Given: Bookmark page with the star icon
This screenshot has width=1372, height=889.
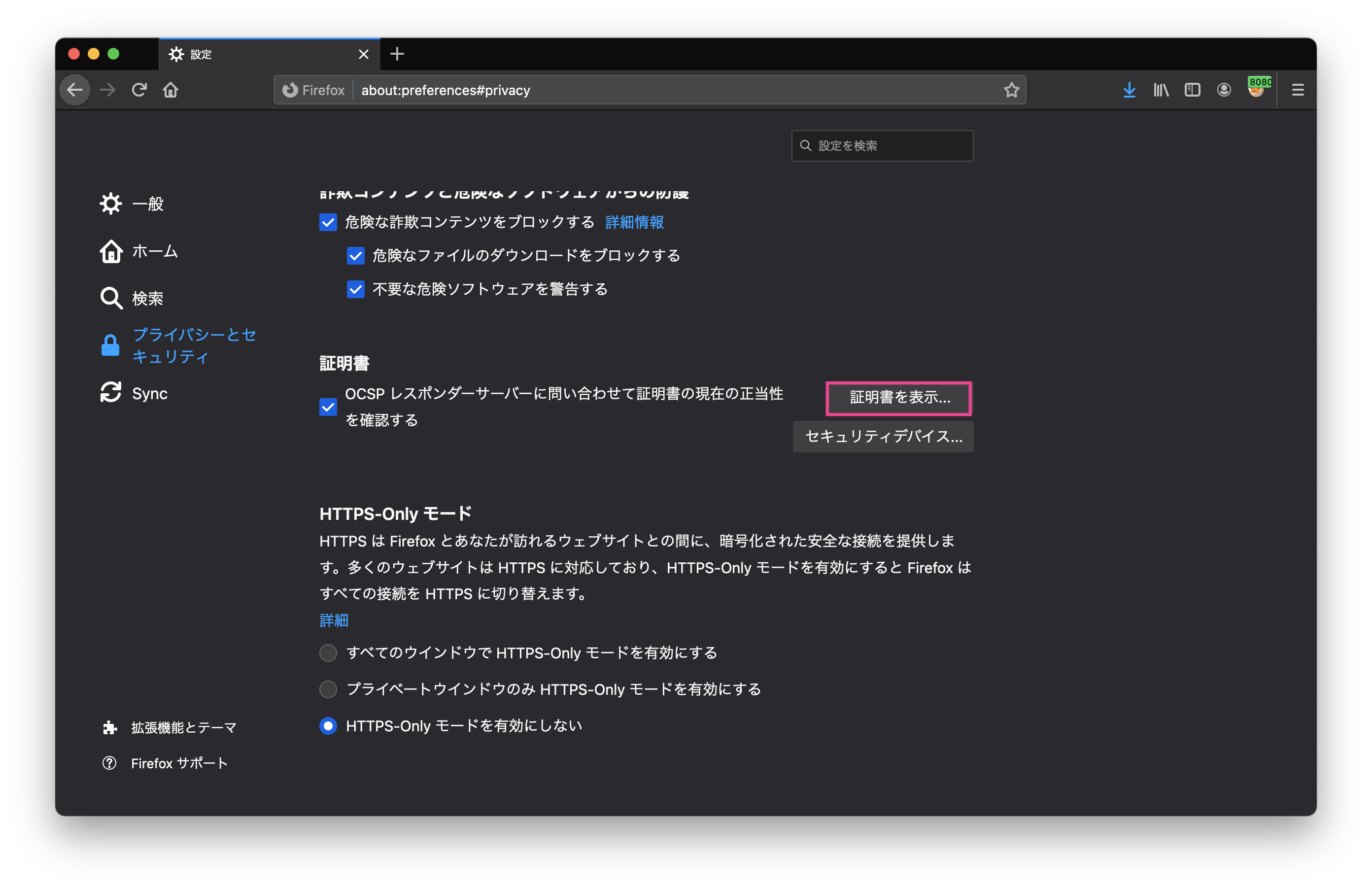Looking at the screenshot, I should click(x=1011, y=90).
